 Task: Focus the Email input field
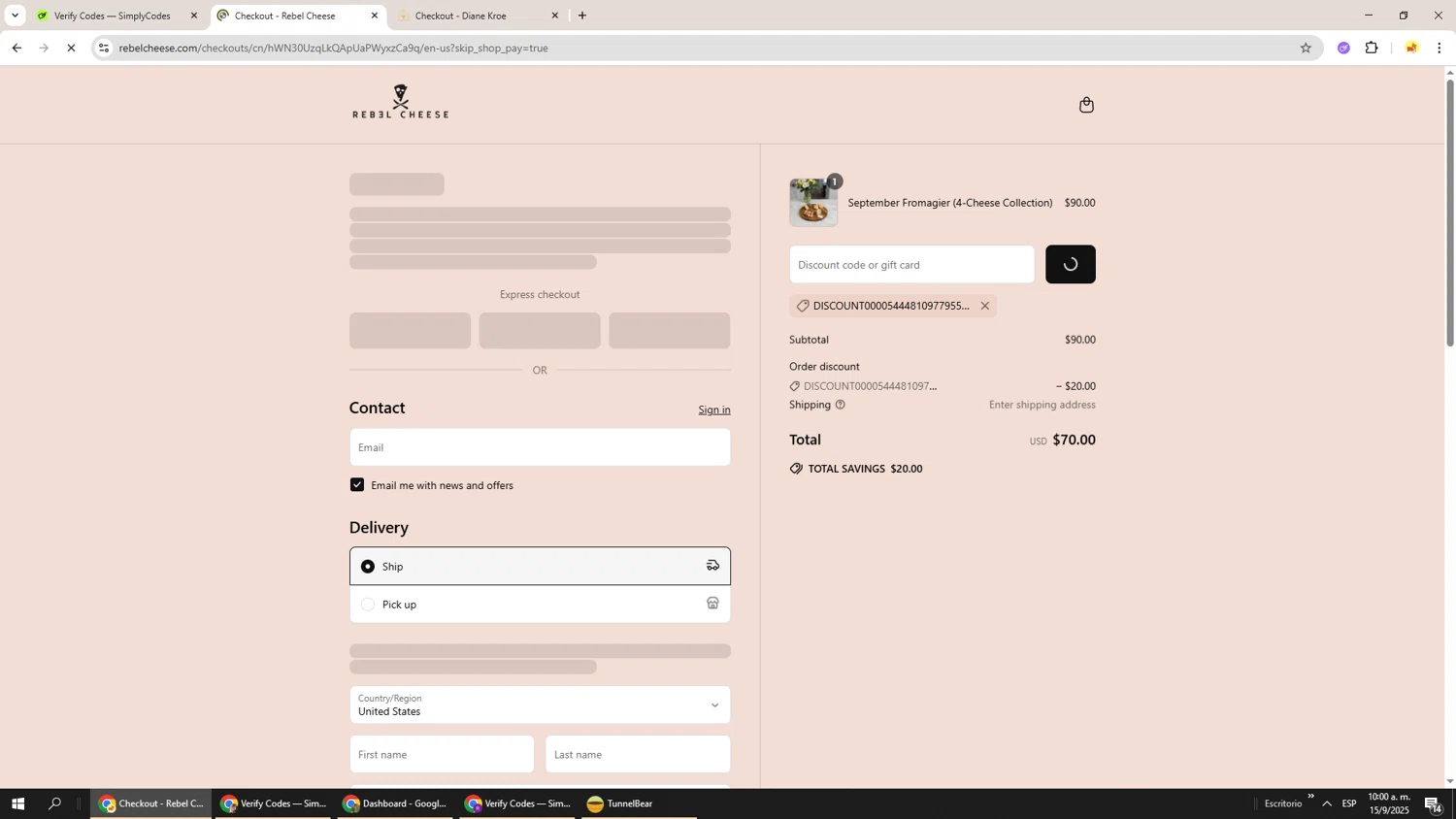(x=540, y=447)
